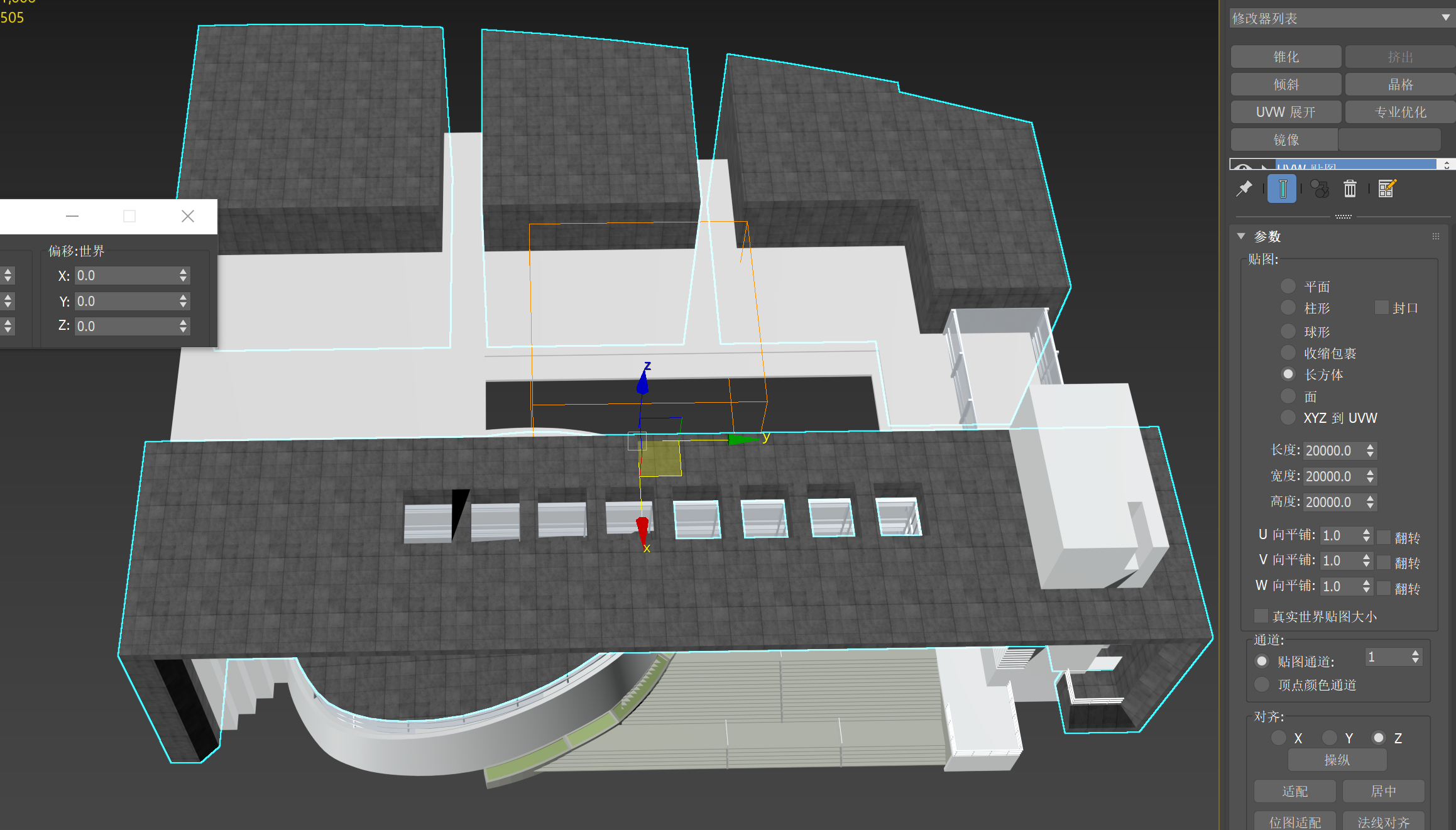Select 平面 mapping radio button
Viewport: 1456px width, 830px height.
[x=1288, y=287]
